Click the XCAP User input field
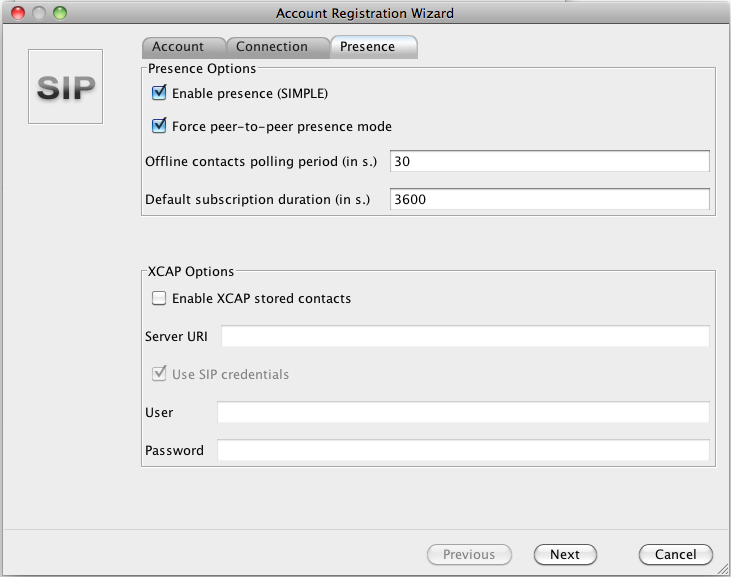Image resolution: width=731 pixels, height=577 pixels. pyautogui.click(x=463, y=412)
